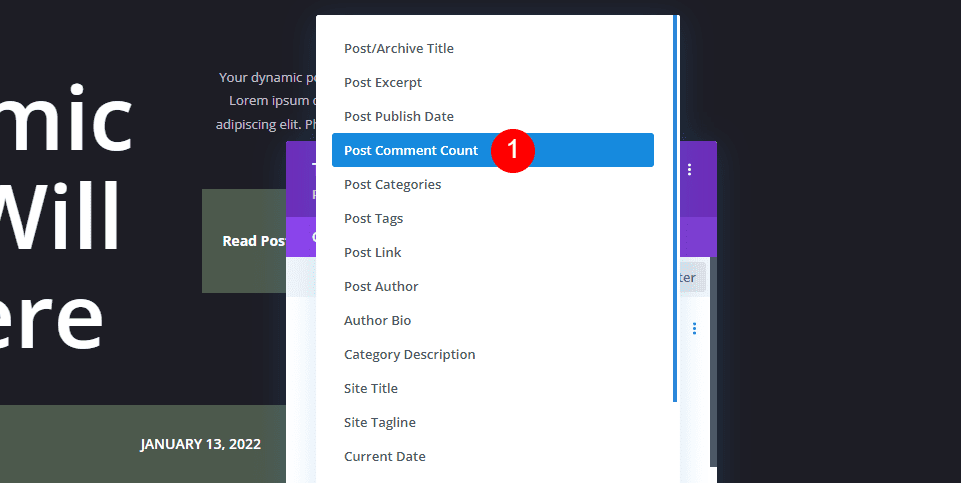Choose Current Date in the list
Screen dimensions: 961x483
click(x=385, y=456)
